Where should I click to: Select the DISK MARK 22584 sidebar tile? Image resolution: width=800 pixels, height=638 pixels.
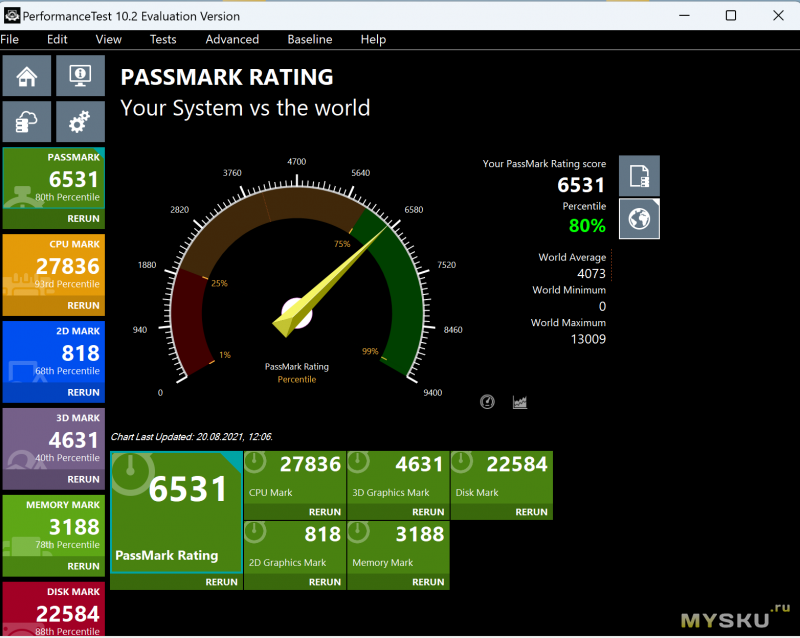[x=54, y=609]
